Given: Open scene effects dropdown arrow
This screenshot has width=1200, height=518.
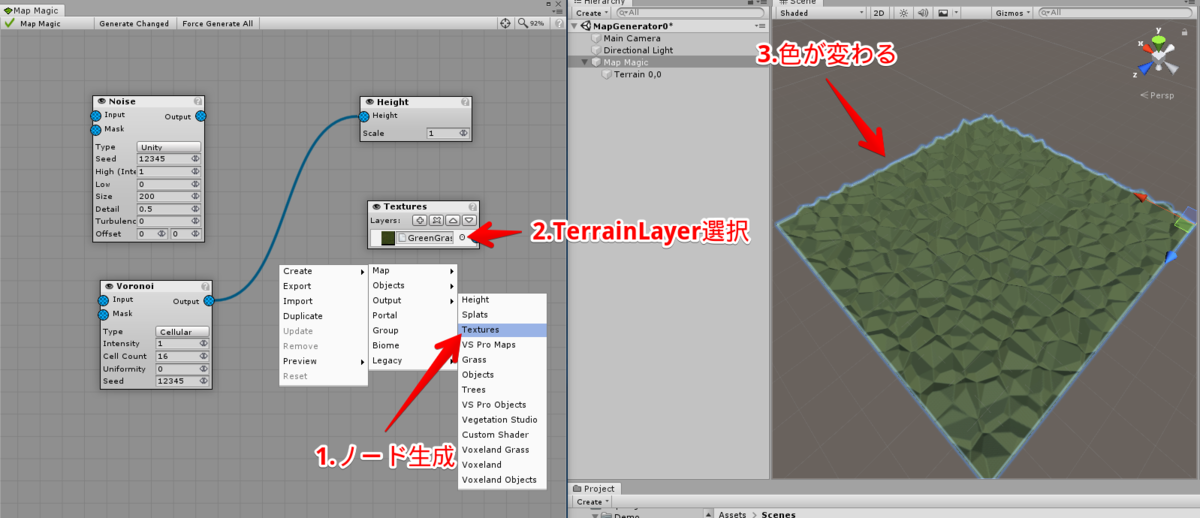Looking at the screenshot, I should pos(957,13).
